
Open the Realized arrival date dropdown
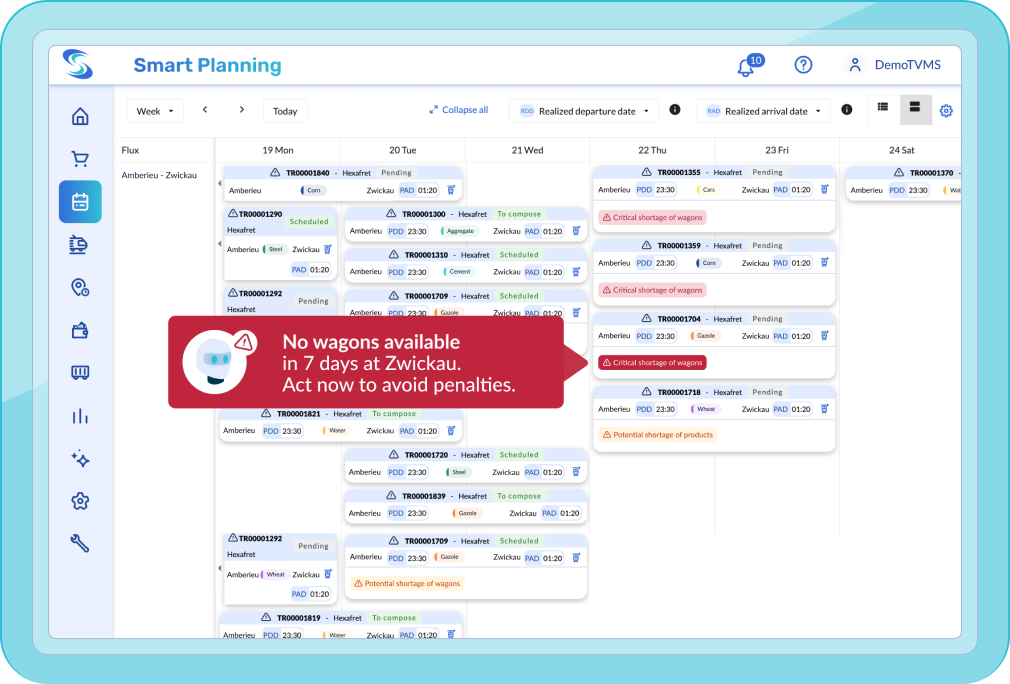coord(763,111)
